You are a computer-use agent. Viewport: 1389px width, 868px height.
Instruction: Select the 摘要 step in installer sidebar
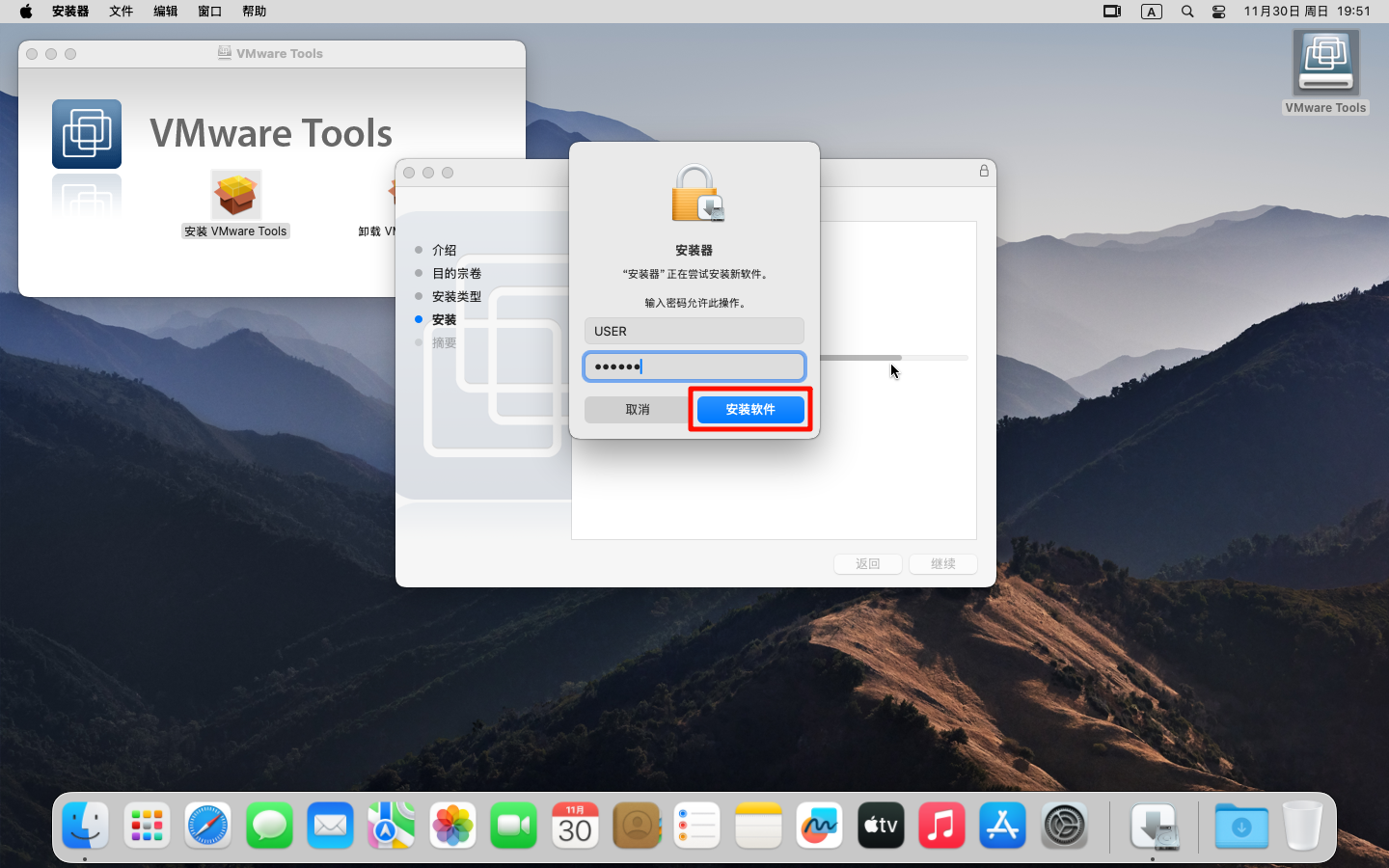(x=444, y=342)
